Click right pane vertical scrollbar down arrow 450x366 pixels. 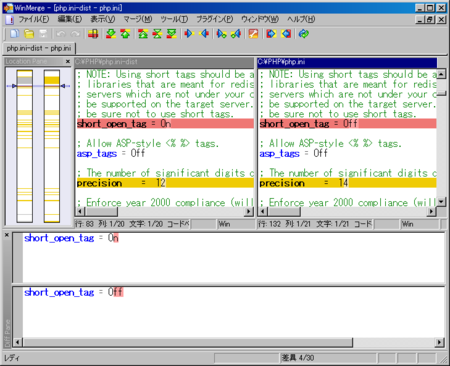pyautogui.click(x=441, y=202)
